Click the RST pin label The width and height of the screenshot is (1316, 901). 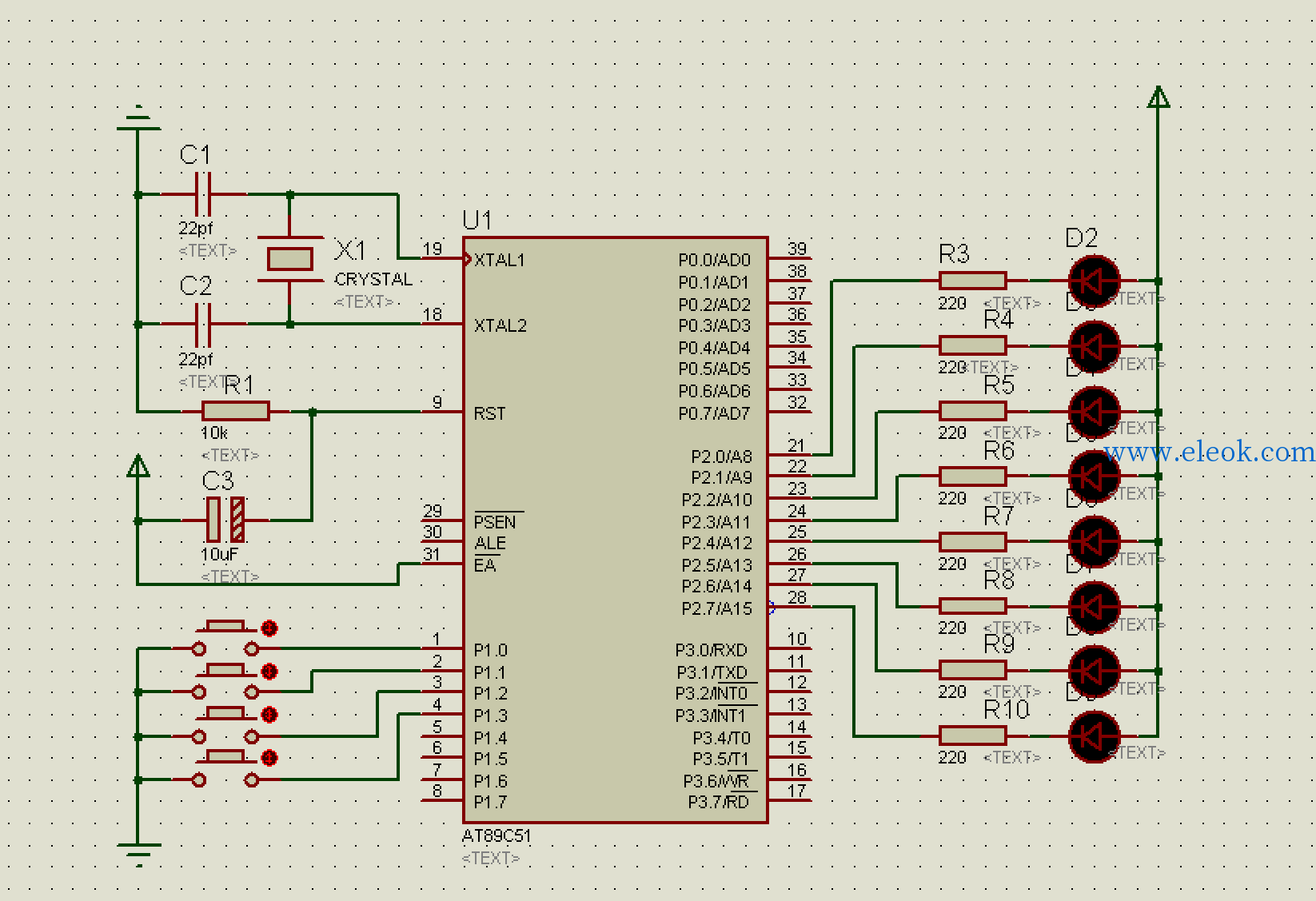(489, 413)
